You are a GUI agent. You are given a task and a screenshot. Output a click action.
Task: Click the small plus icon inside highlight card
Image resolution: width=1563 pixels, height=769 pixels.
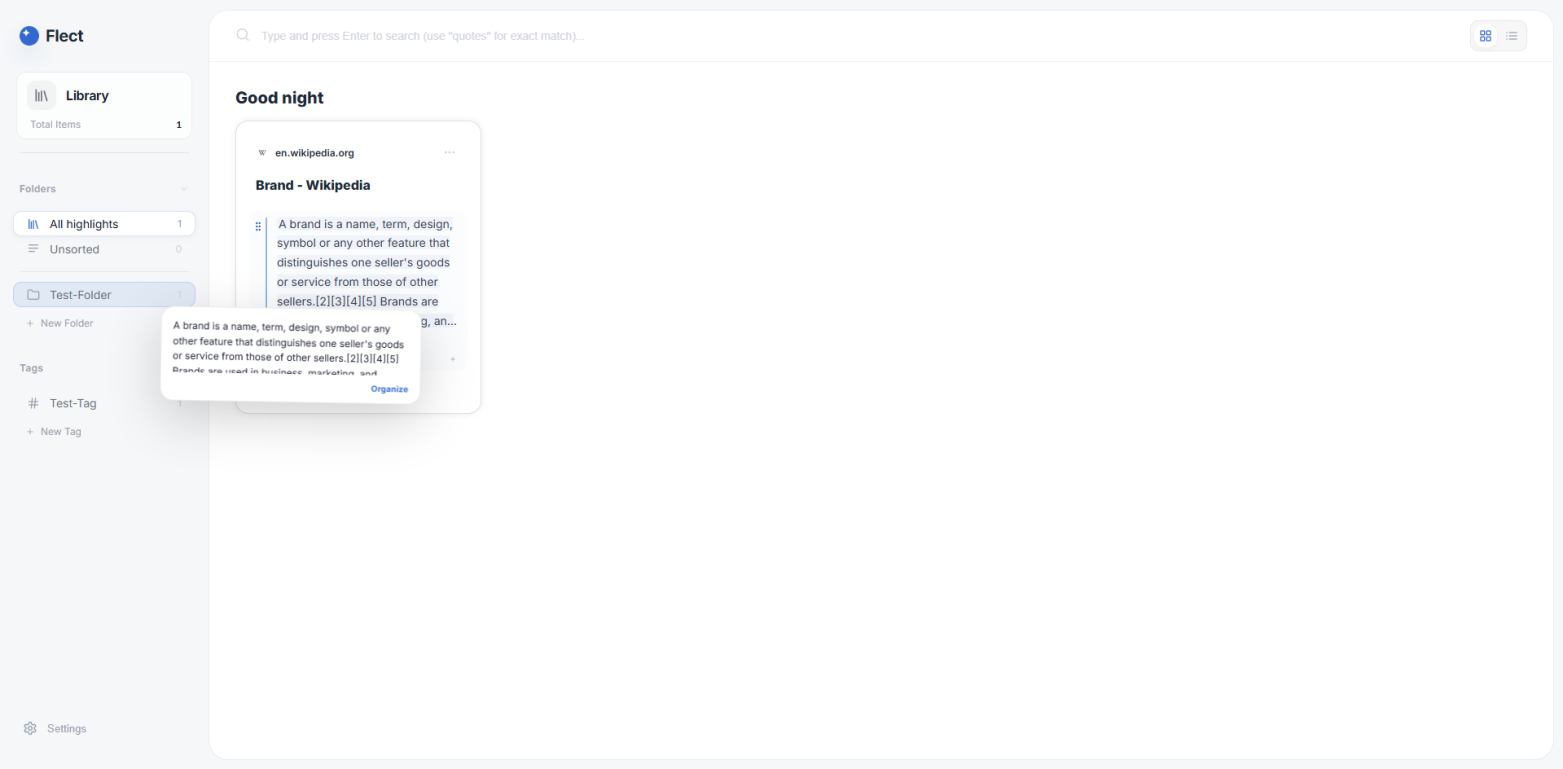click(452, 358)
